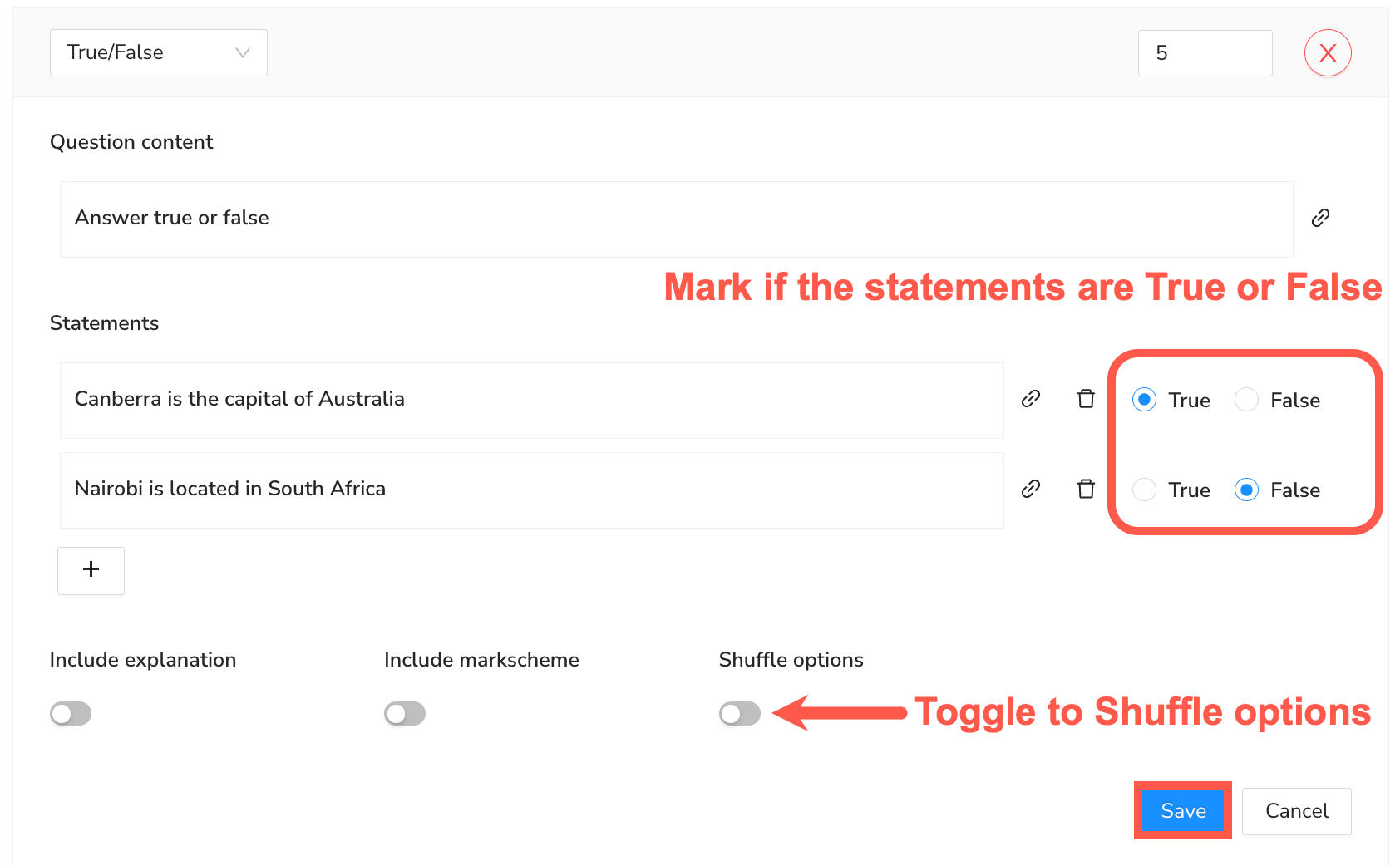Mark Canberra statement as True
Image resolution: width=1400 pixels, height=866 pixels.
pyautogui.click(x=1145, y=400)
